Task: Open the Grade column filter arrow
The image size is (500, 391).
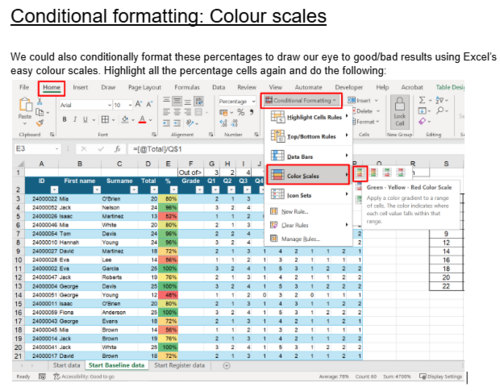Action: pyautogui.click(x=199, y=190)
